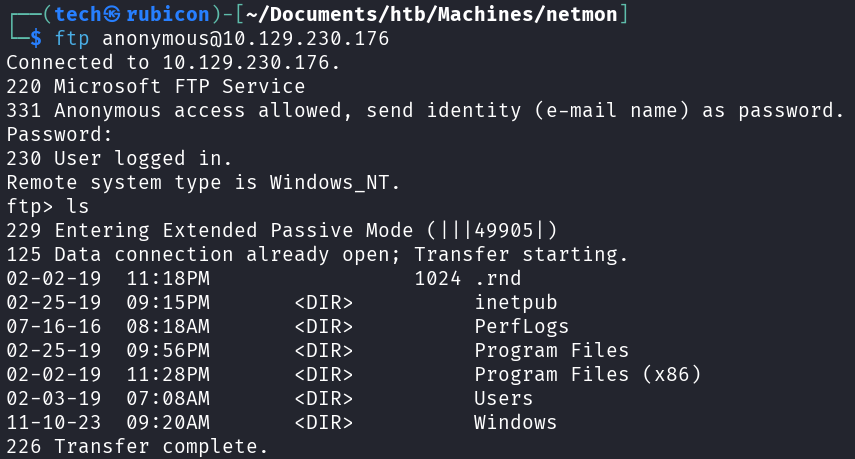855x459 pixels.
Task: Click the PerfLogs directory name
Action: [x=521, y=326]
